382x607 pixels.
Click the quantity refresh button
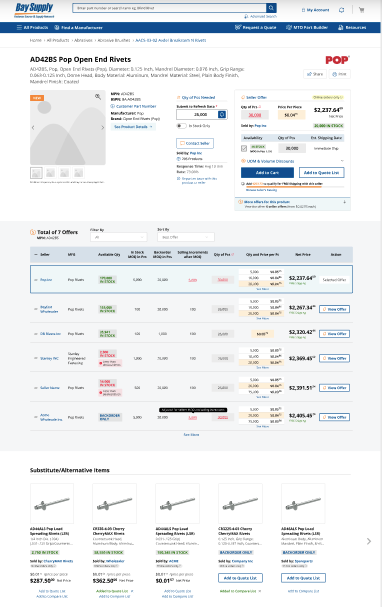pyautogui.click(x=222, y=115)
